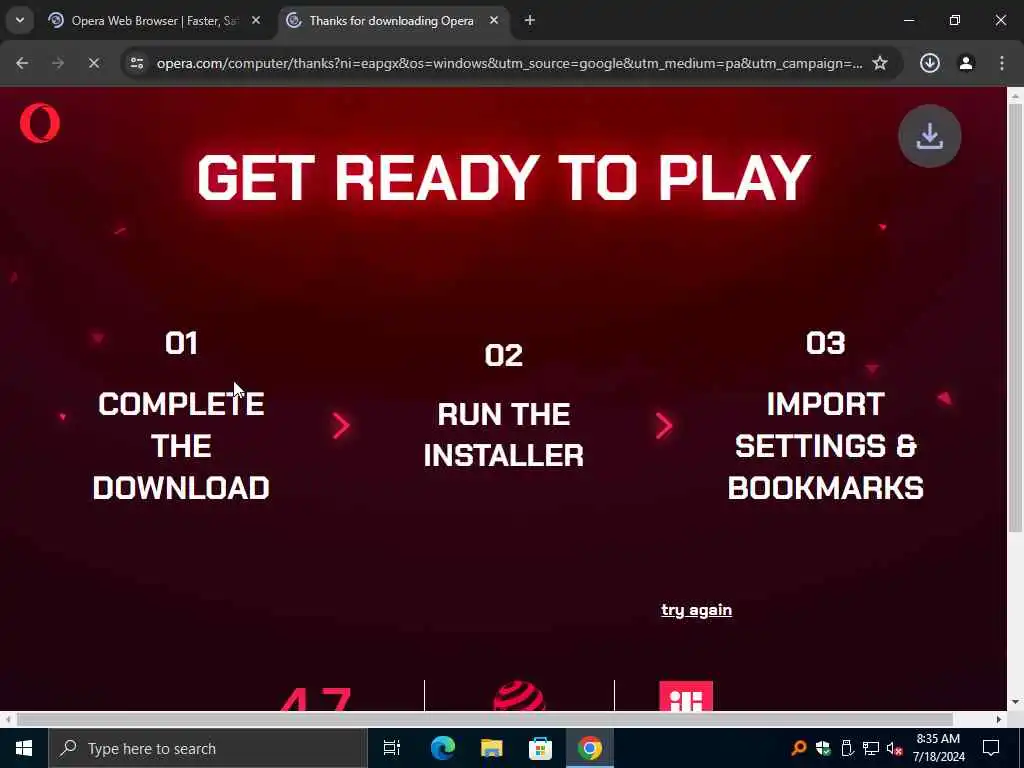Open the network icon in system tray
1024x768 pixels.
[870, 748]
